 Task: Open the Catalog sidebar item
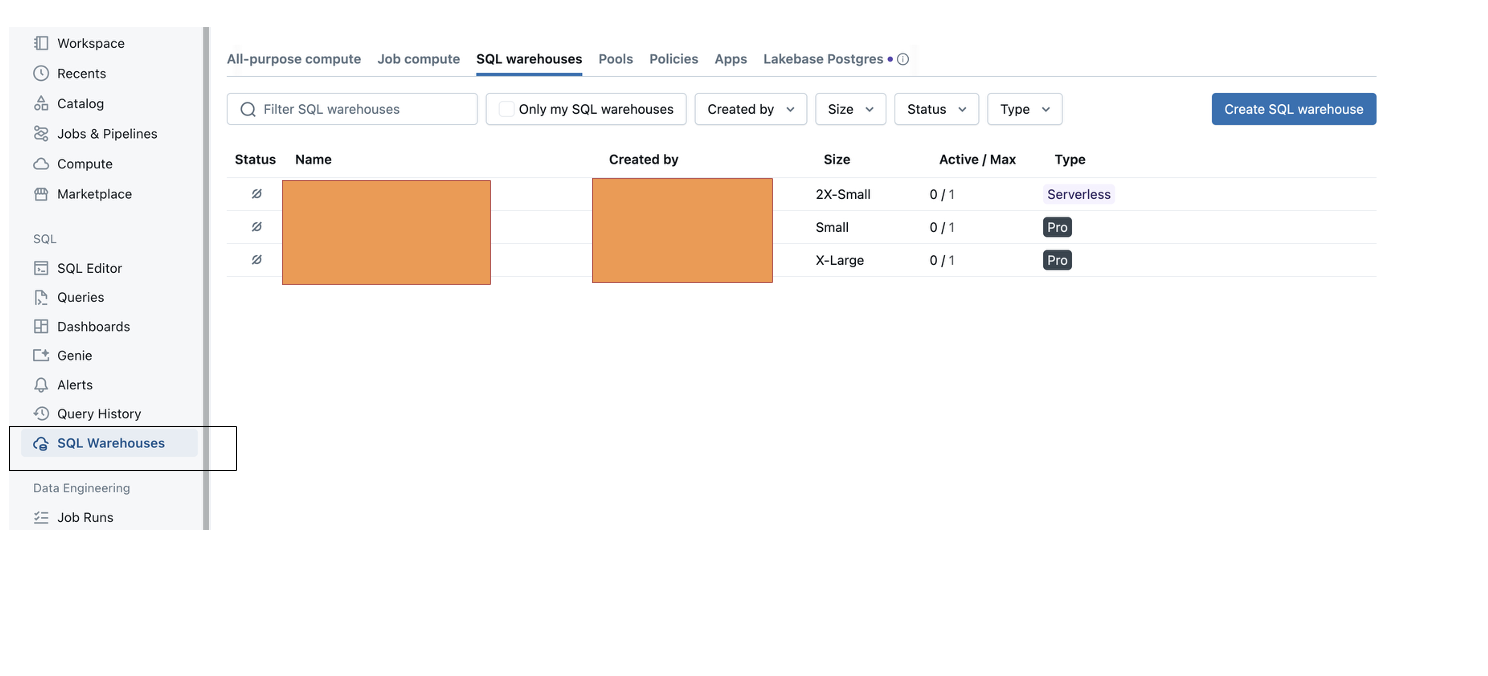[80, 103]
